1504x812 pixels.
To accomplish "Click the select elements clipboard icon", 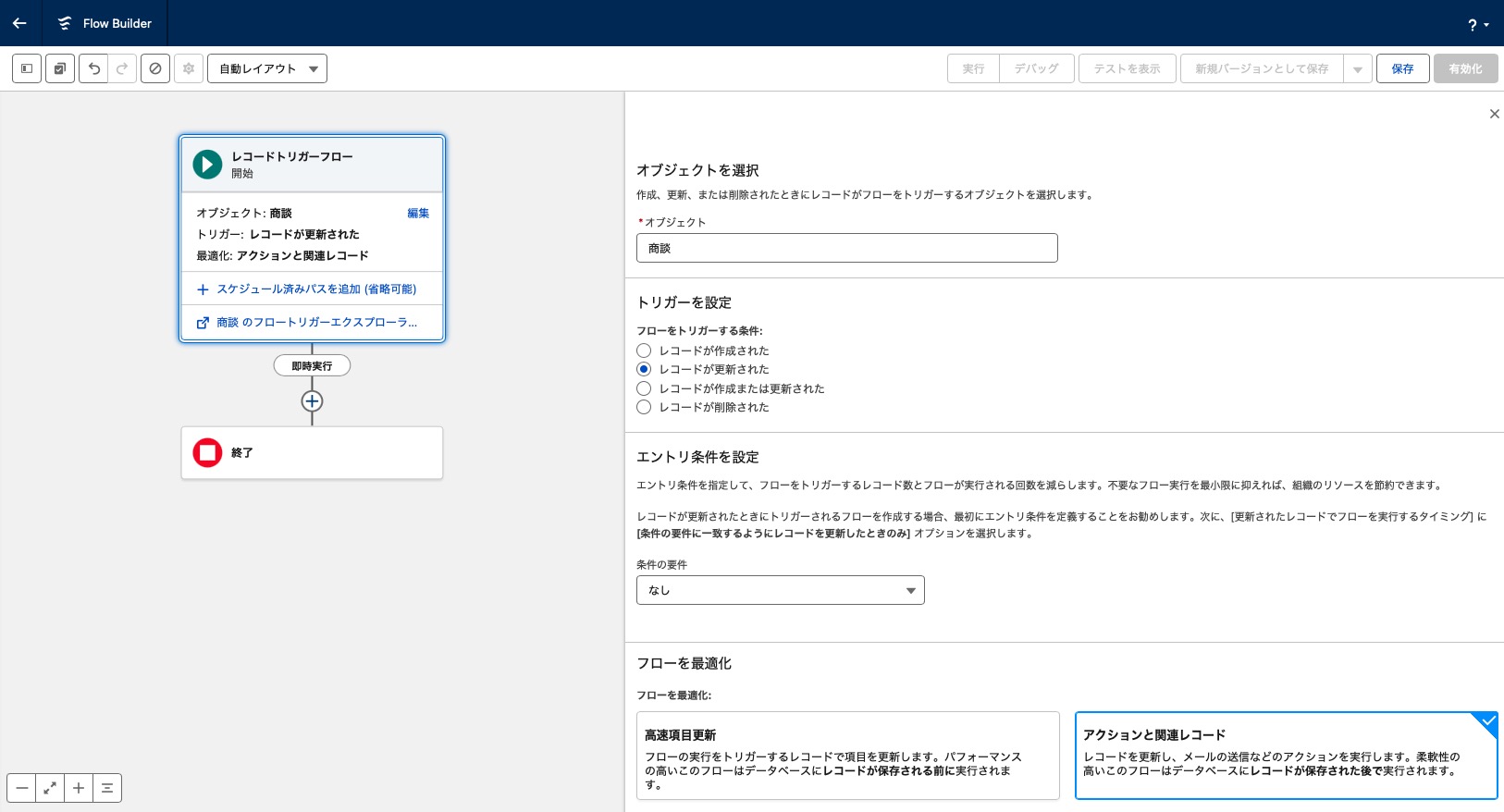I will pyautogui.click(x=60, y=68).
